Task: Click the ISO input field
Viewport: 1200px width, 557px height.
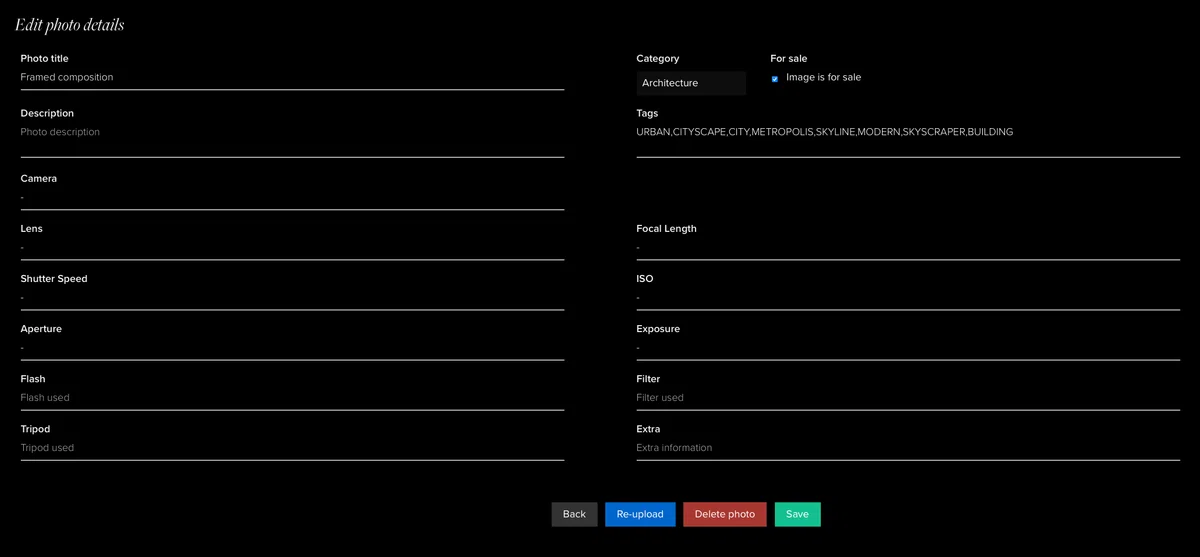Action: click(908, 298)
